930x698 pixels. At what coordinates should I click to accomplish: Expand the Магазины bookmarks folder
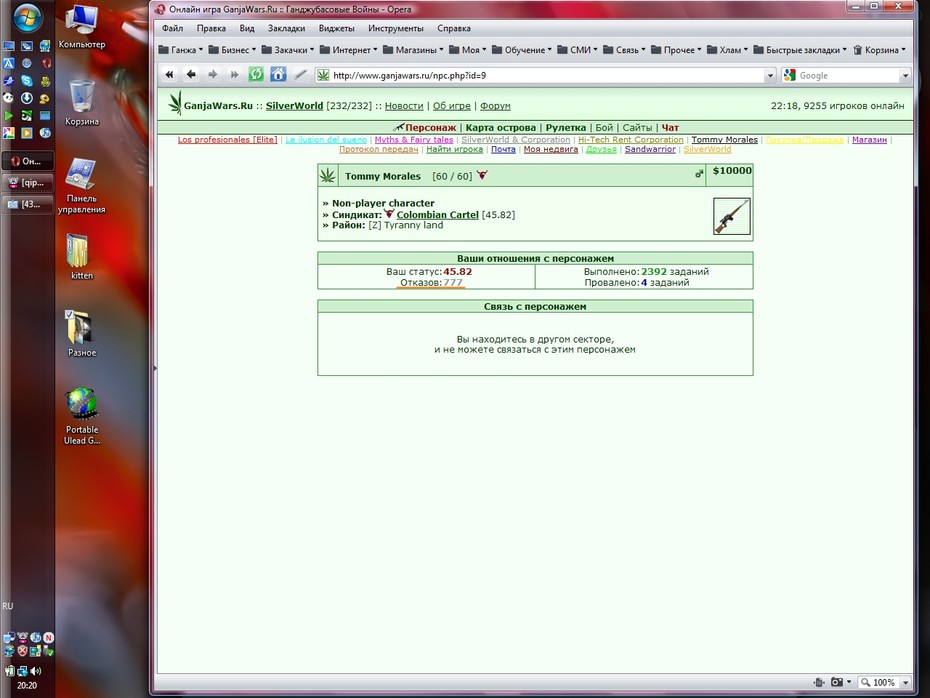click(413, 50)
